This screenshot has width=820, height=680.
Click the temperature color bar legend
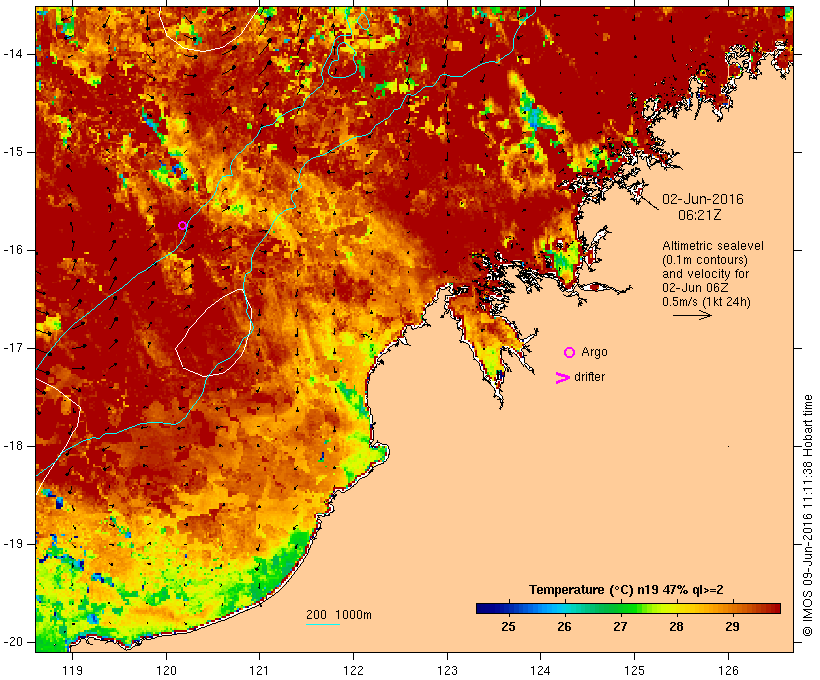[x=628, y=608]
